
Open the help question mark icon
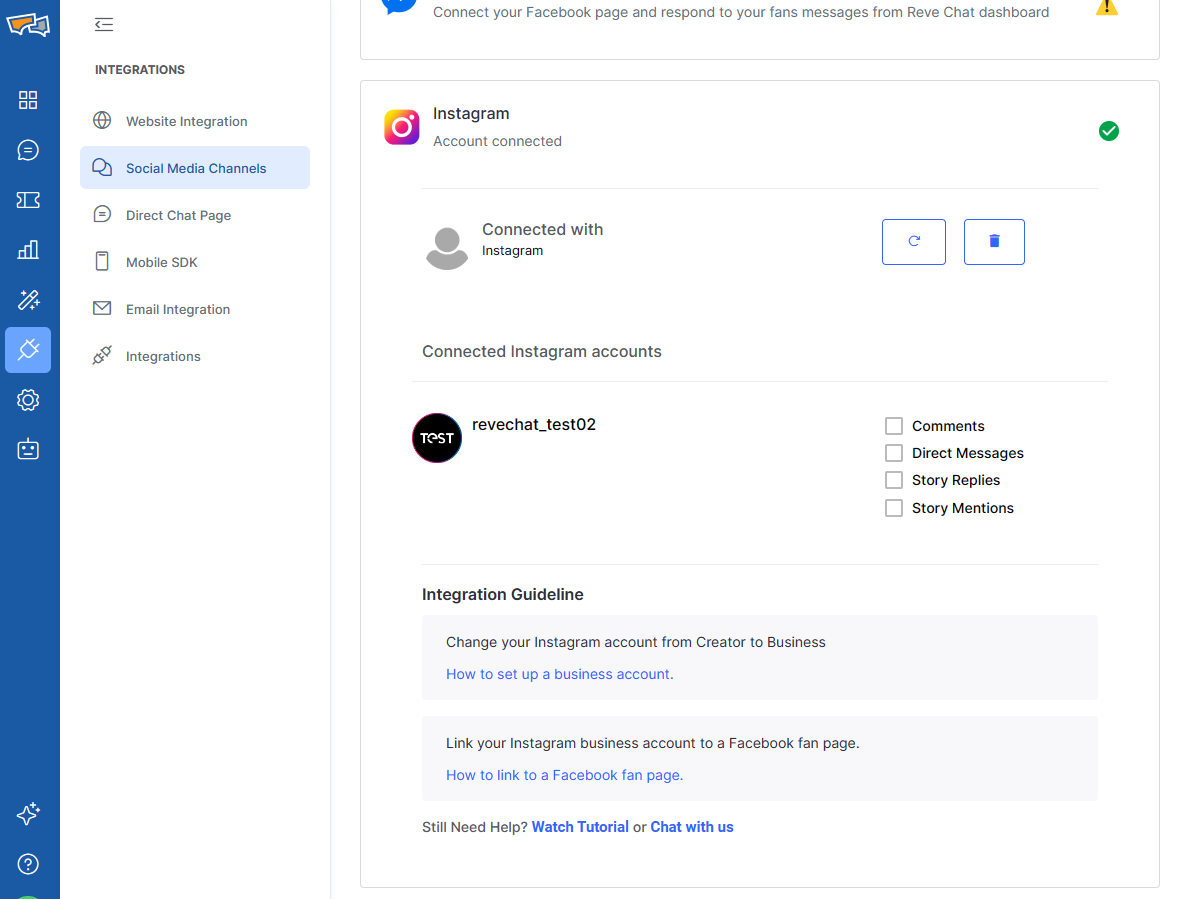(x=28, y=864)
